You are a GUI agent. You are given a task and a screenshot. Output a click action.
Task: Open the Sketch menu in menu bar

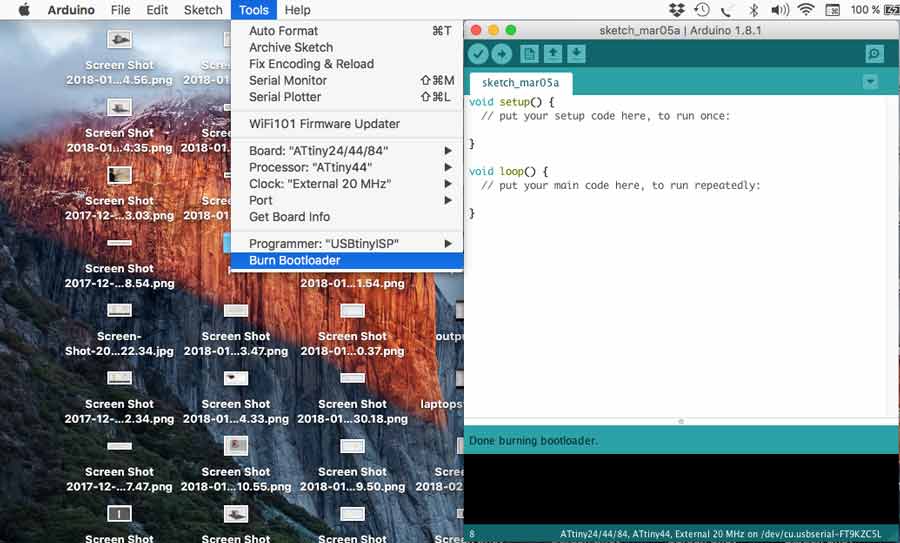point(203,10)
